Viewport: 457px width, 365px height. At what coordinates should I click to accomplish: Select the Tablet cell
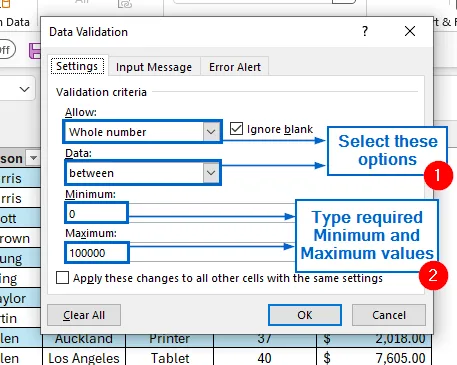169,358
